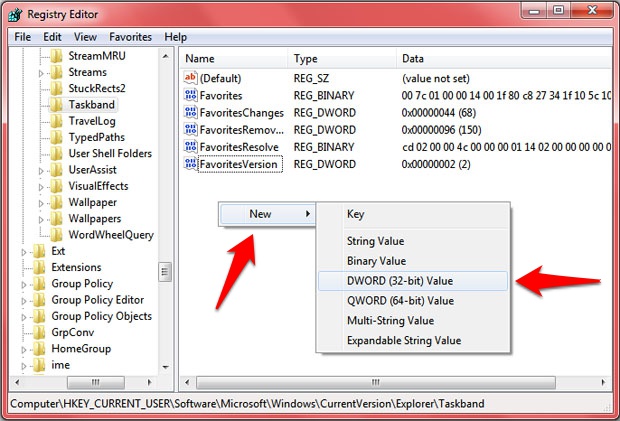Viewport: 620px width, 421px height.
Task: Expand the Streams tree node
Action: pos(41,73)
